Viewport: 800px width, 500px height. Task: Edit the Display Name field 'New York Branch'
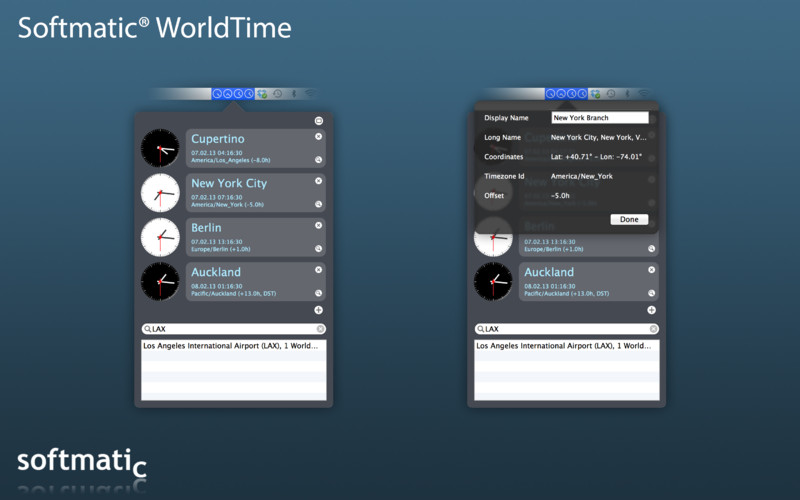pyautogui.click(x=600, y=118)
